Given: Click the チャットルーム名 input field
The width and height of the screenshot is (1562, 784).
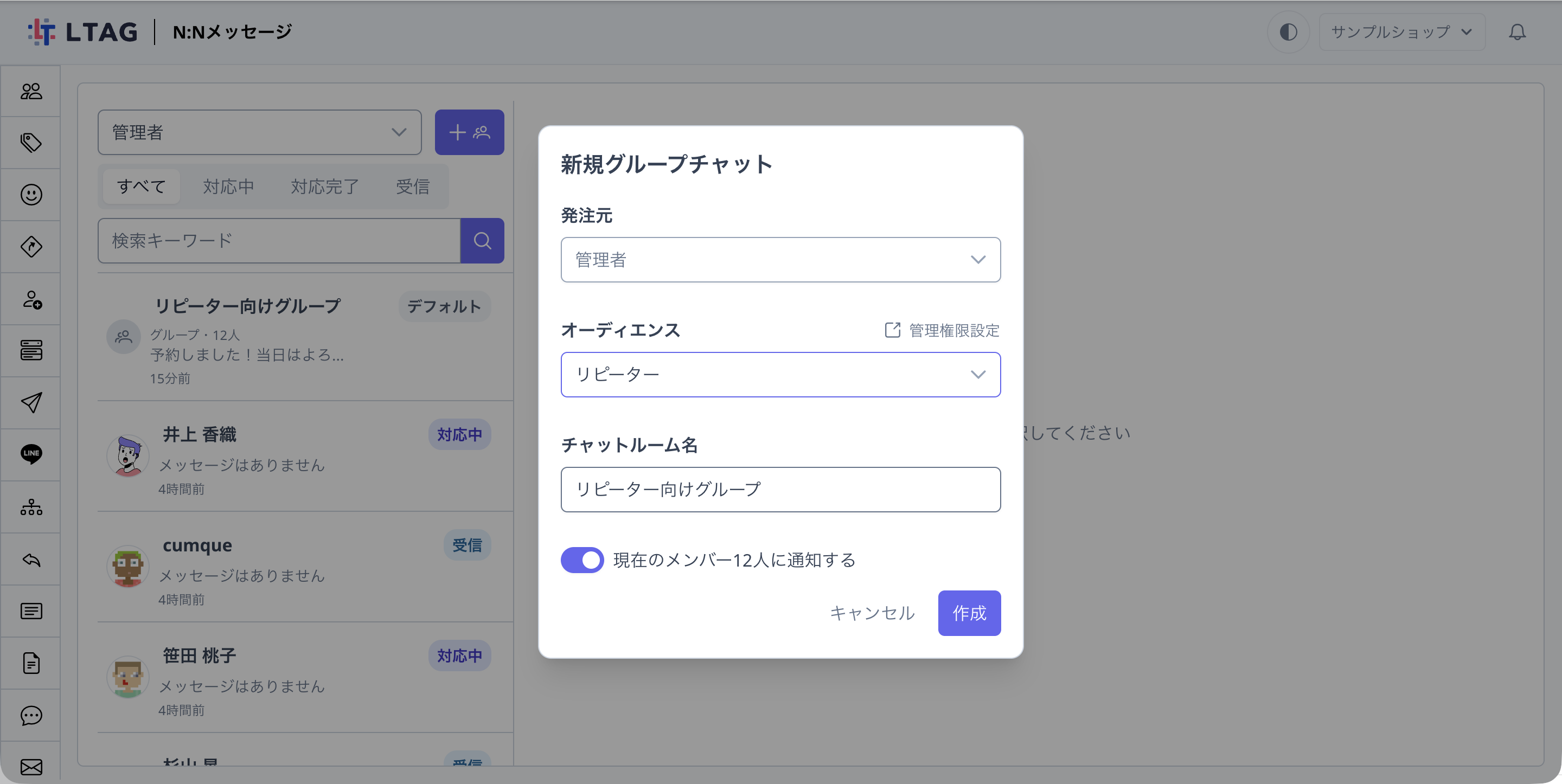Looking at the screenshot, I should 780,489.
